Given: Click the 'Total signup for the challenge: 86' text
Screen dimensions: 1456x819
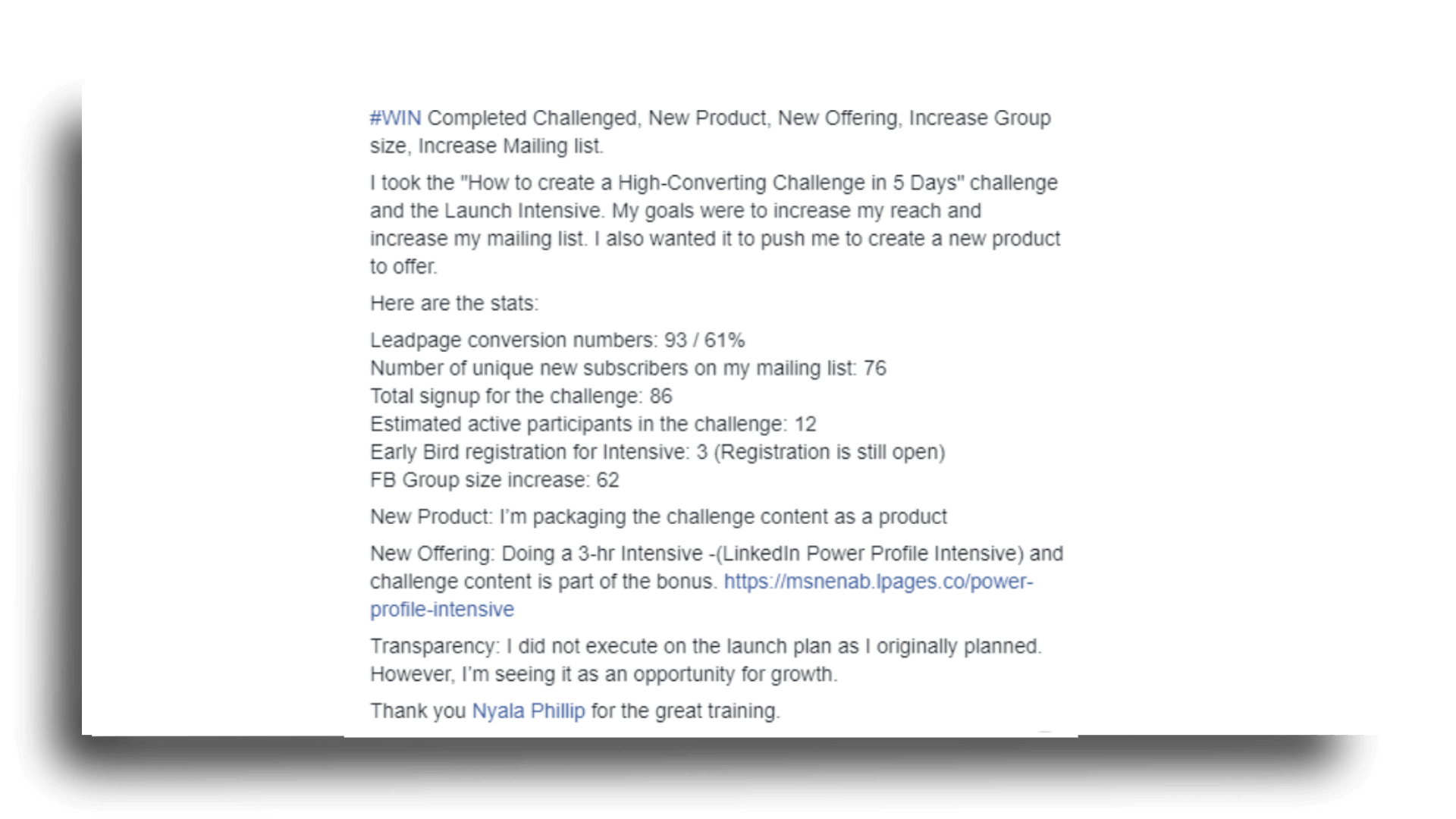Looking at the screenshot, I should point(521,397).
